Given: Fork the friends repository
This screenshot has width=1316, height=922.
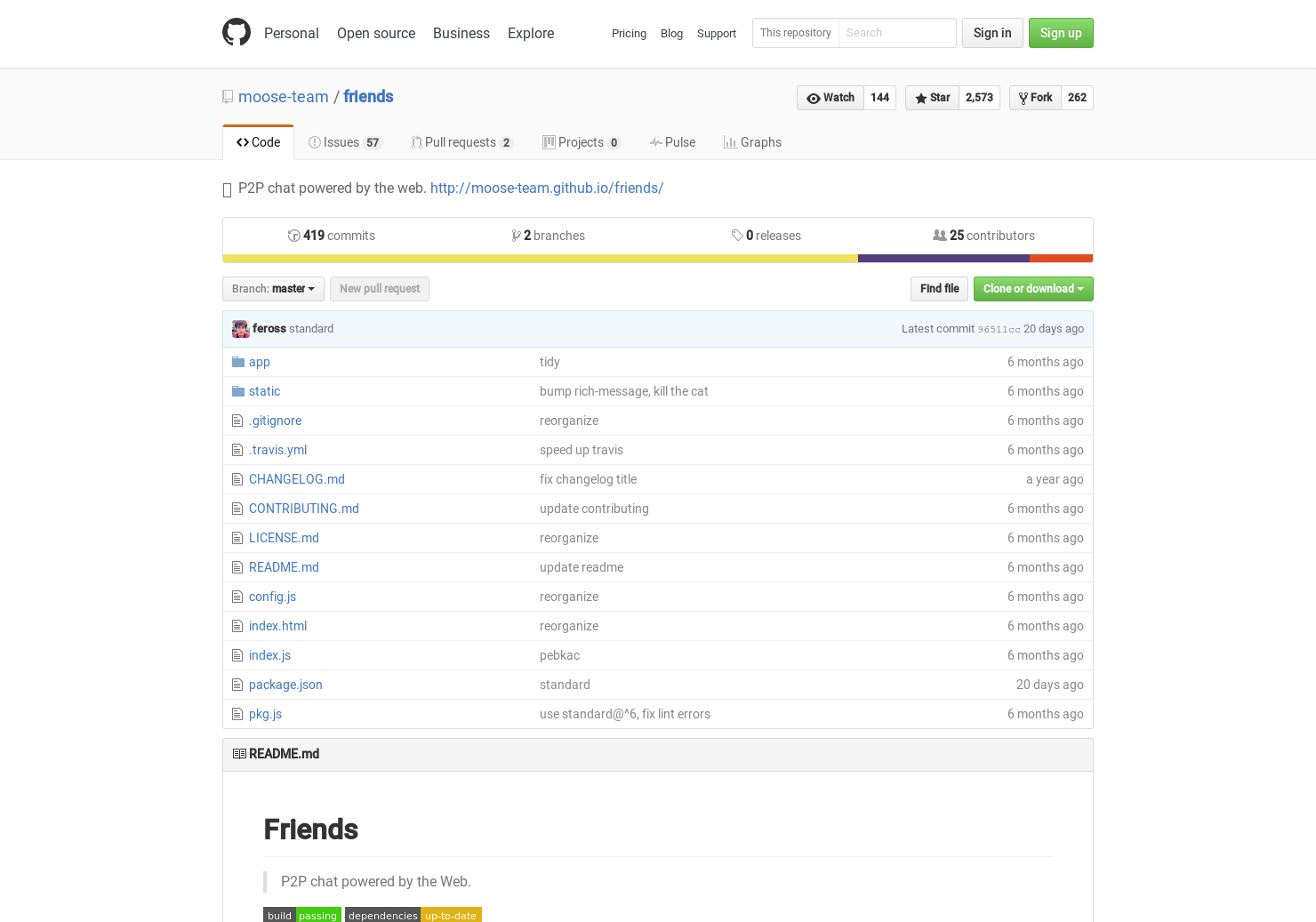Looking at the screenshot, I should (1035, 98).
